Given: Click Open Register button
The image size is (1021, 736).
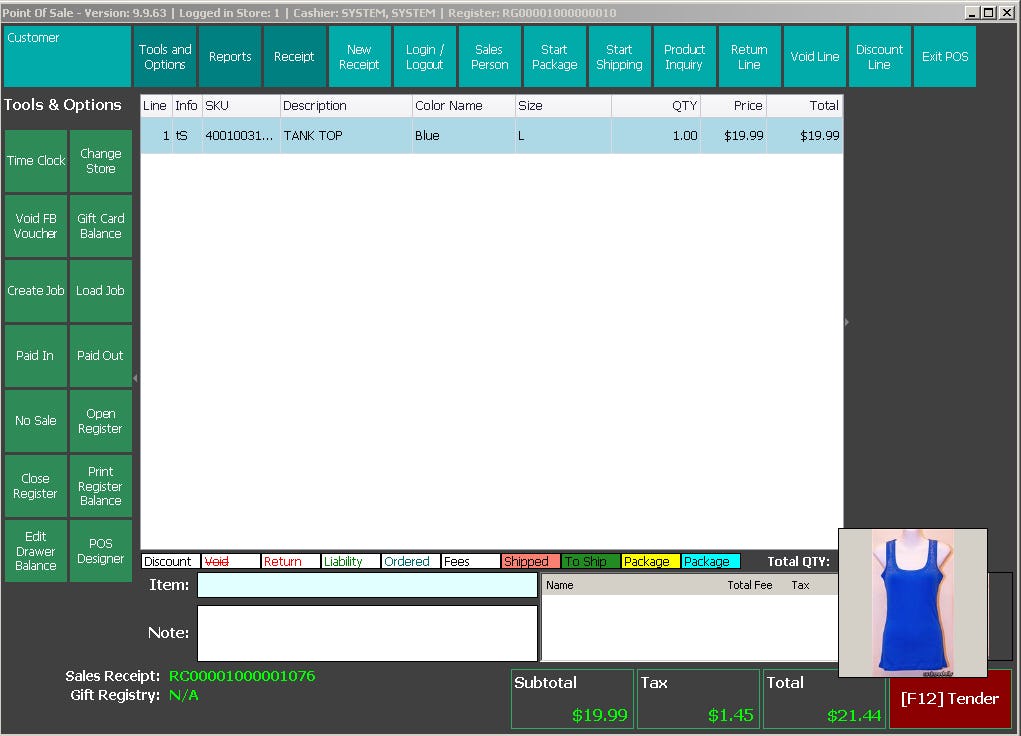Looking at the screenshot, I should tap(101, 421).
